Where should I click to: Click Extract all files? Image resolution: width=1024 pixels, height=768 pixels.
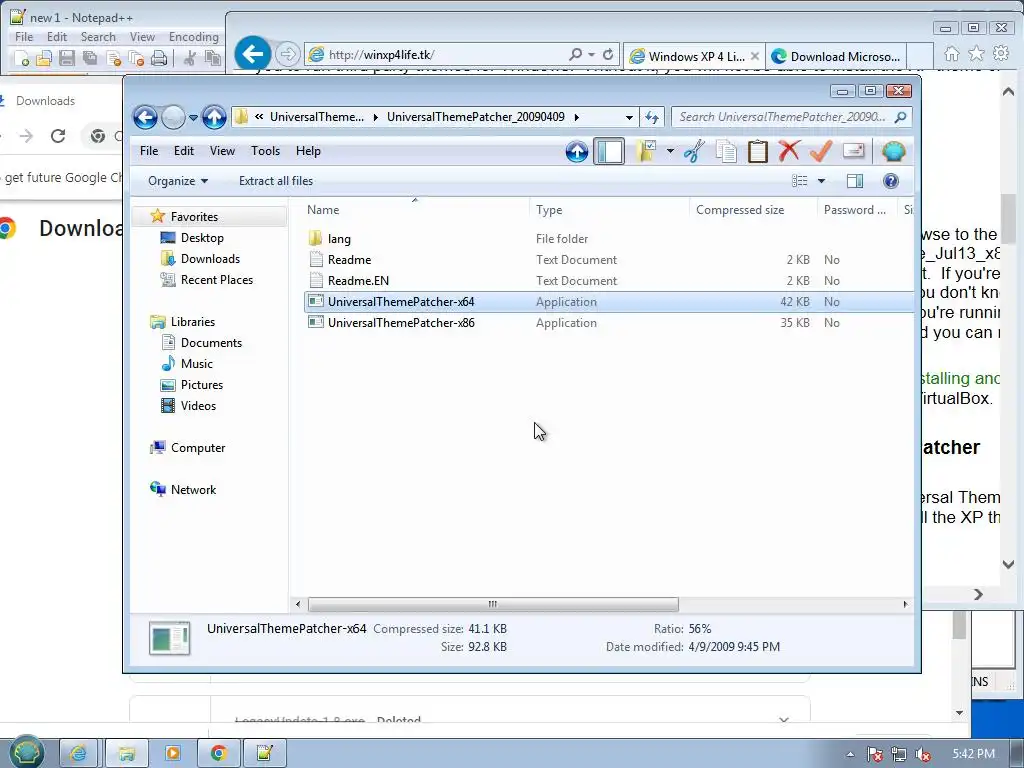click(276, 181)
